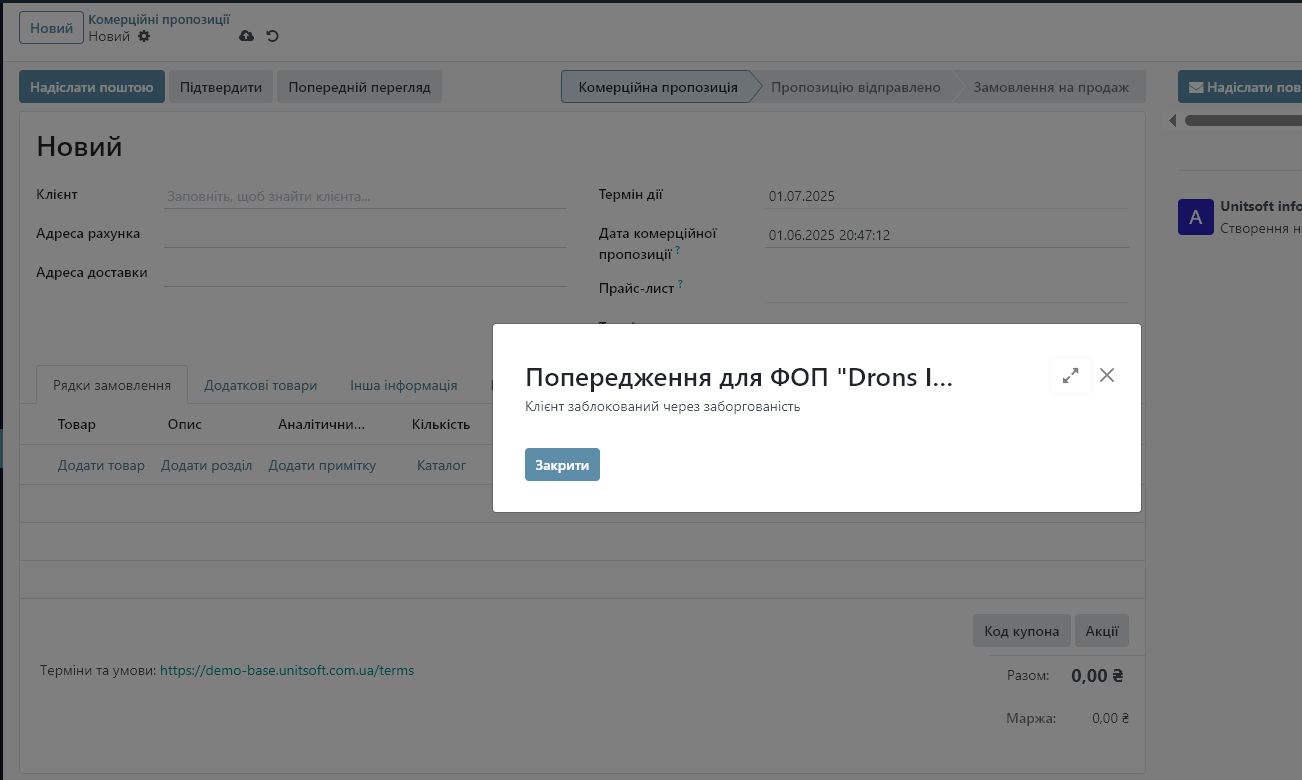This screenshot has width=1302, height=780.
Task: Switch to Додаткові товари tab
Action: click(260, 385)
